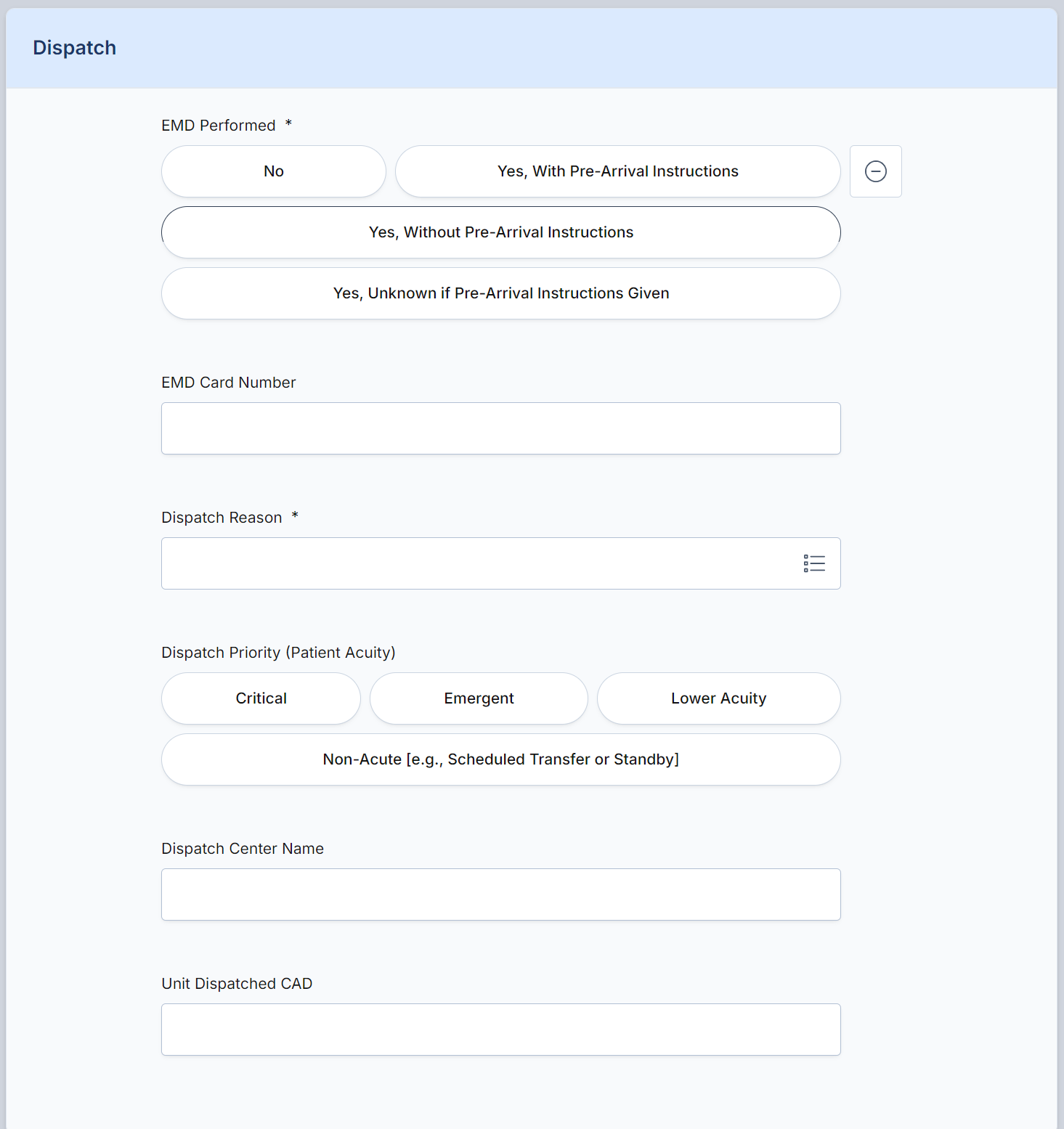This screenshot has height=1129, width=1064.
Task: Pick Lower Acuity priority
Action: [x=719, y=698]
